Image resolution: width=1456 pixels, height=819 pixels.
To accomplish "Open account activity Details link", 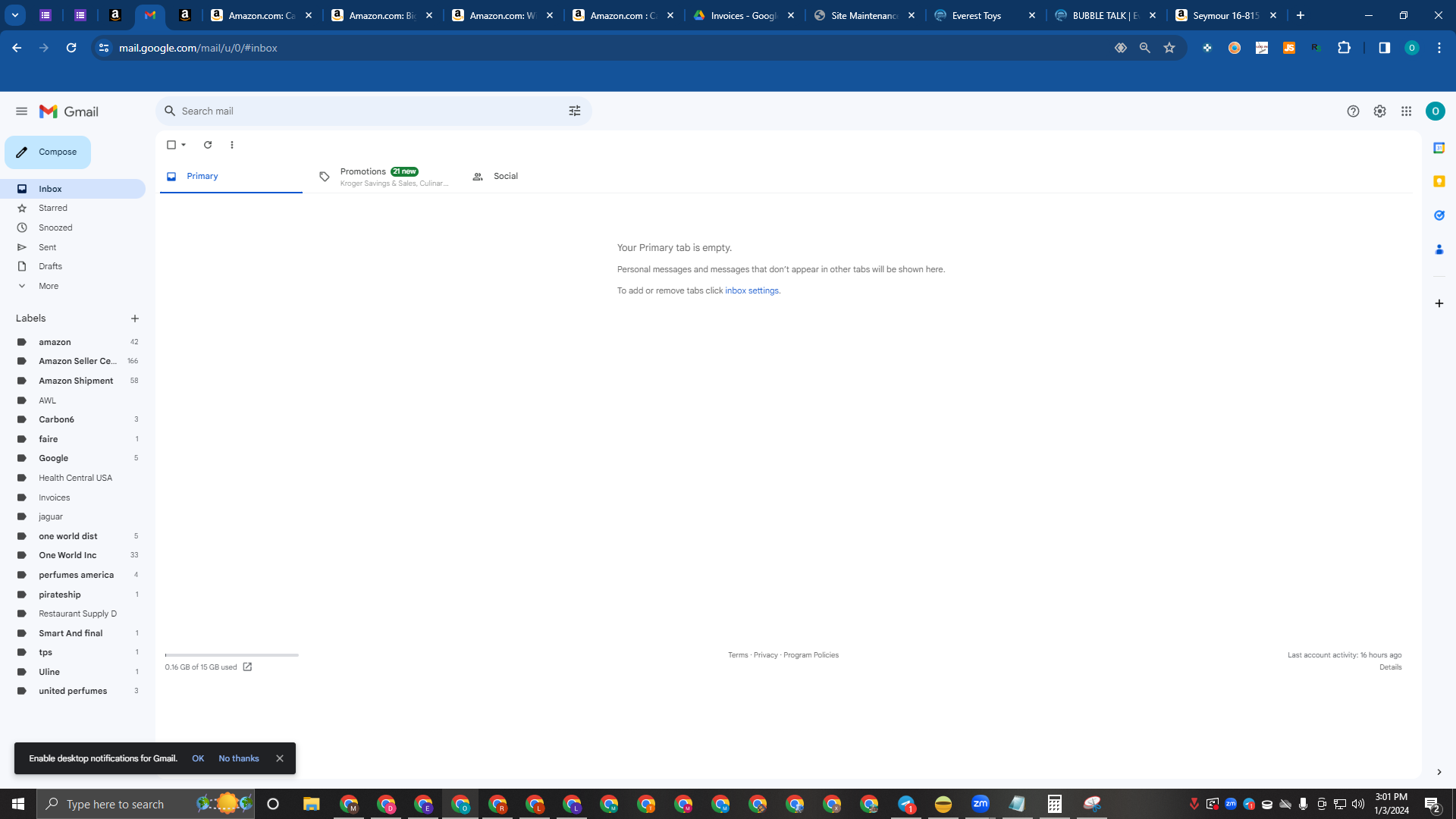I will click(x=1390, y=667).
